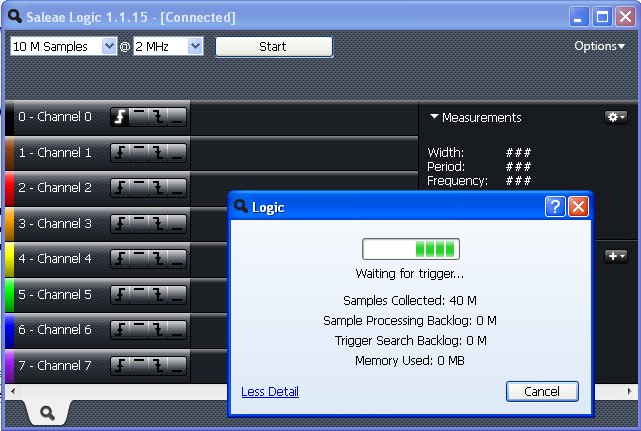Set logic low trigger on Channel 4
This screenshot has width=641, height=431.
pos(177,259)
